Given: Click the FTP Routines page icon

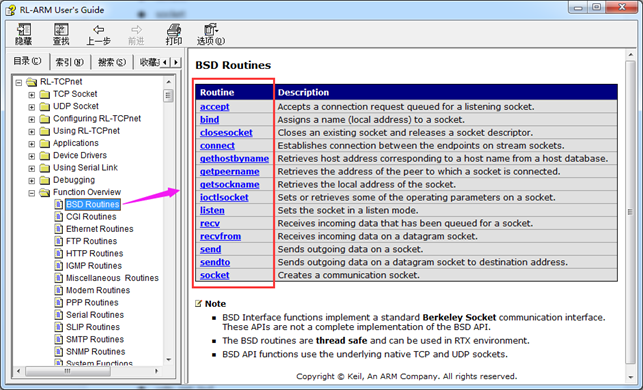Looking at the screenshot, I should point(59,241).
